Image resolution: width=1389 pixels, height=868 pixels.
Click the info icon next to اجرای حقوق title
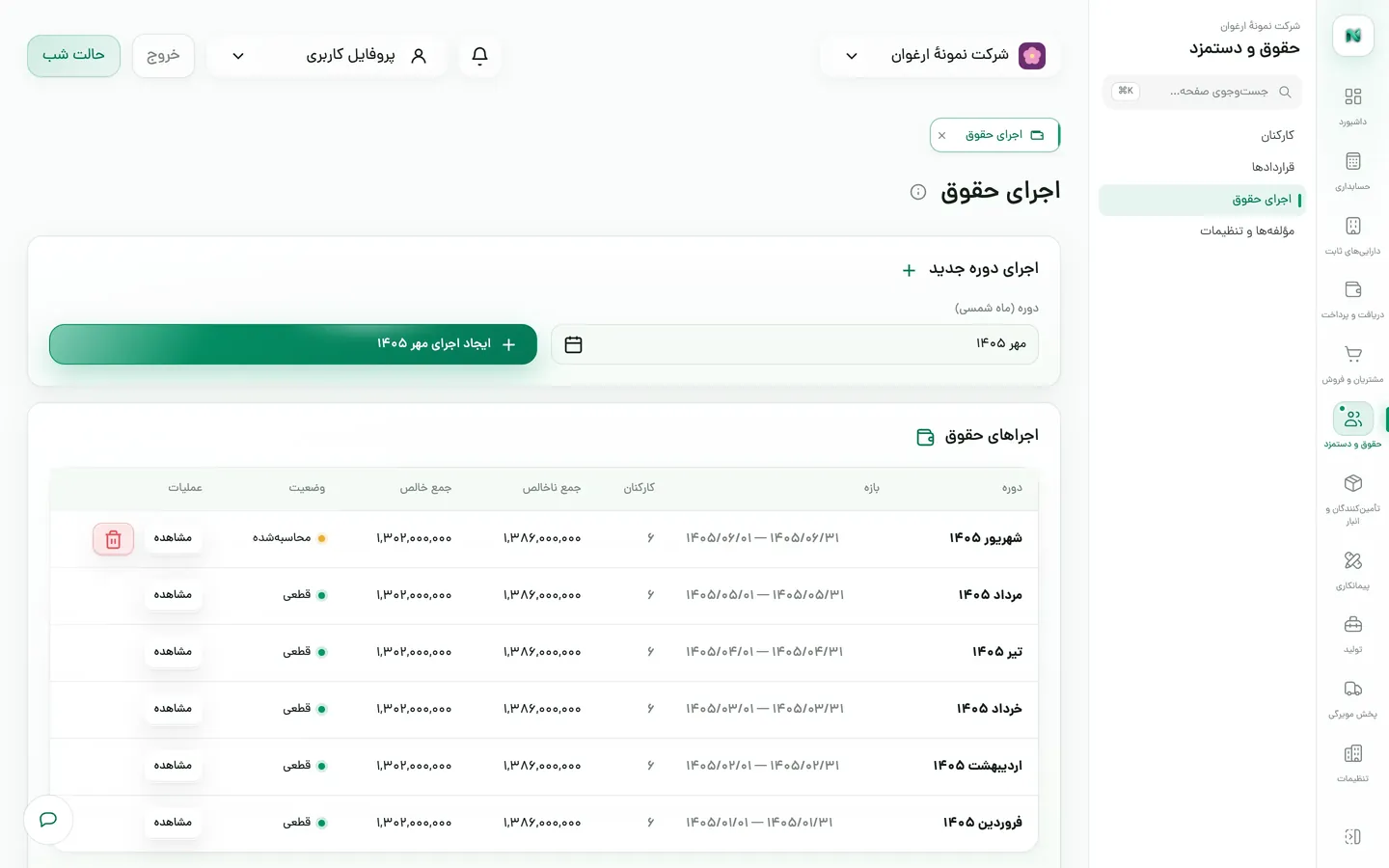pyautogui.click(x=918, y=192)
